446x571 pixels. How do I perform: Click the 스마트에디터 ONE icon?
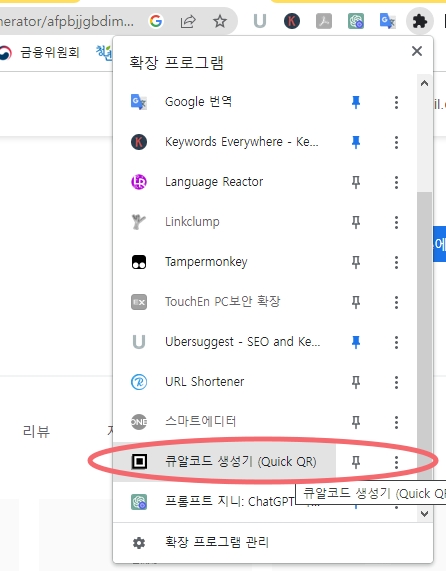(x=139, y=422)
